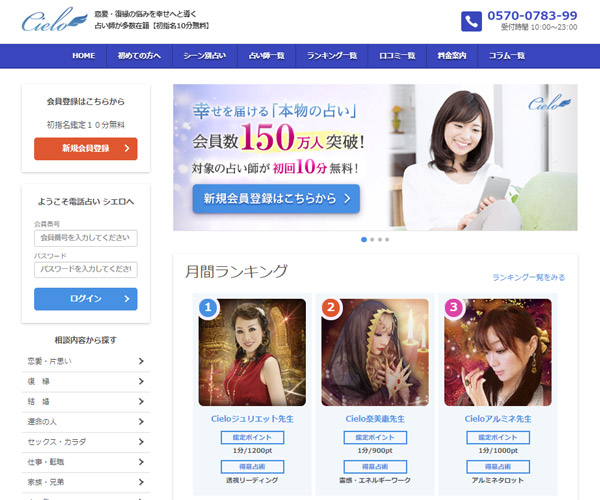Expand 結婚 category chevron
The height and width of the screenshot is (500, 600).
pyautogui.click(x=141, y=401)
